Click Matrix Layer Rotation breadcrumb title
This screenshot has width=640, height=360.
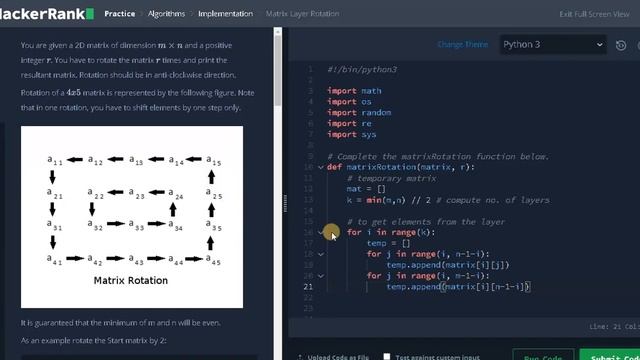coord(302,13)
